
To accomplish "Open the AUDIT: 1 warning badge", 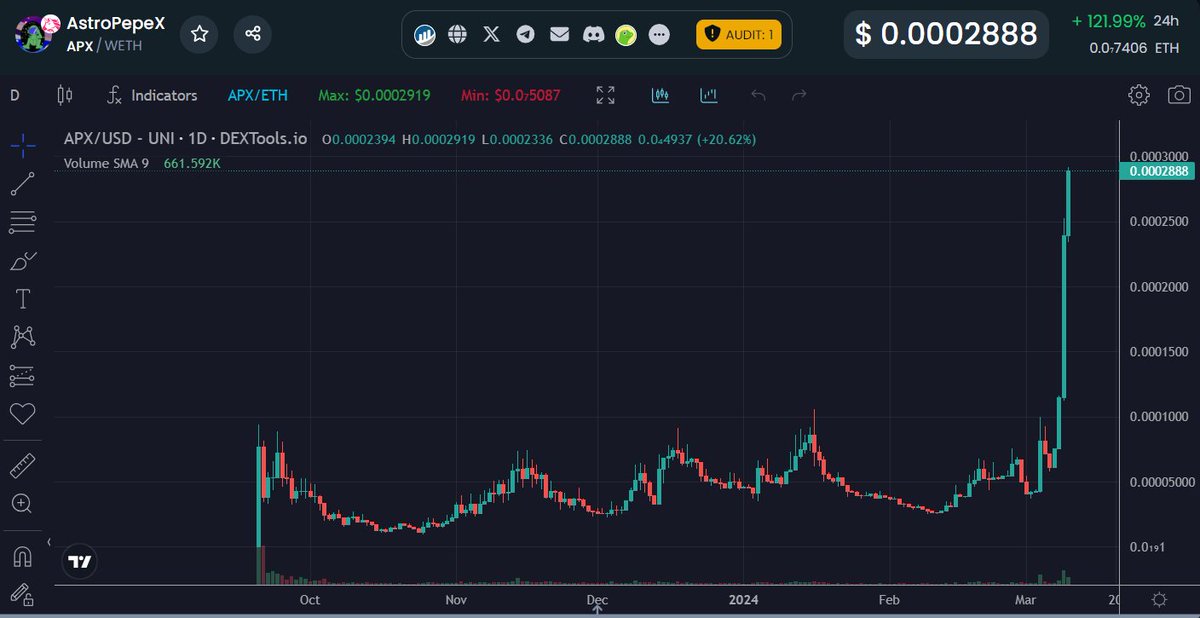I will tap(739, 35).
